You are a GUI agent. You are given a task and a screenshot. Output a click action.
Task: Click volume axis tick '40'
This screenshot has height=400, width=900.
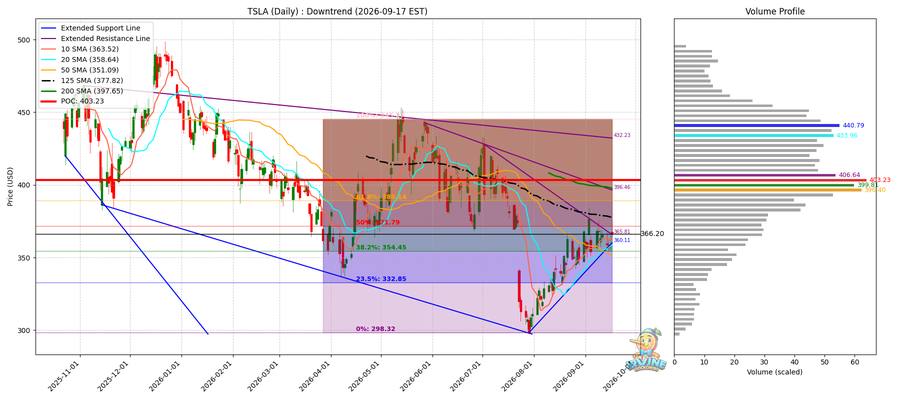tap(794, 361)
